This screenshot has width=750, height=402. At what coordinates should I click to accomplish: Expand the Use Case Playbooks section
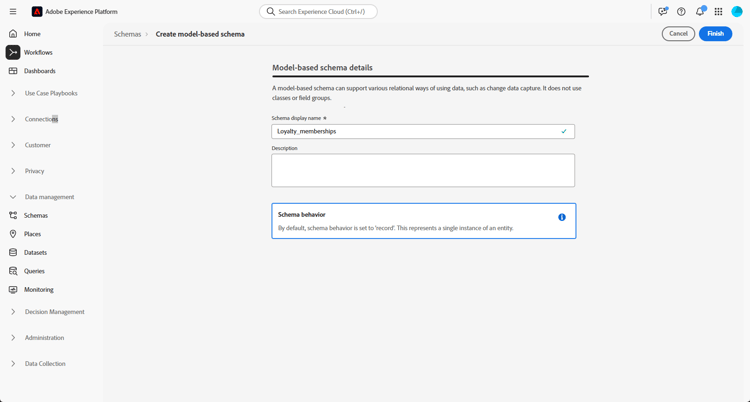click(50, 93)
